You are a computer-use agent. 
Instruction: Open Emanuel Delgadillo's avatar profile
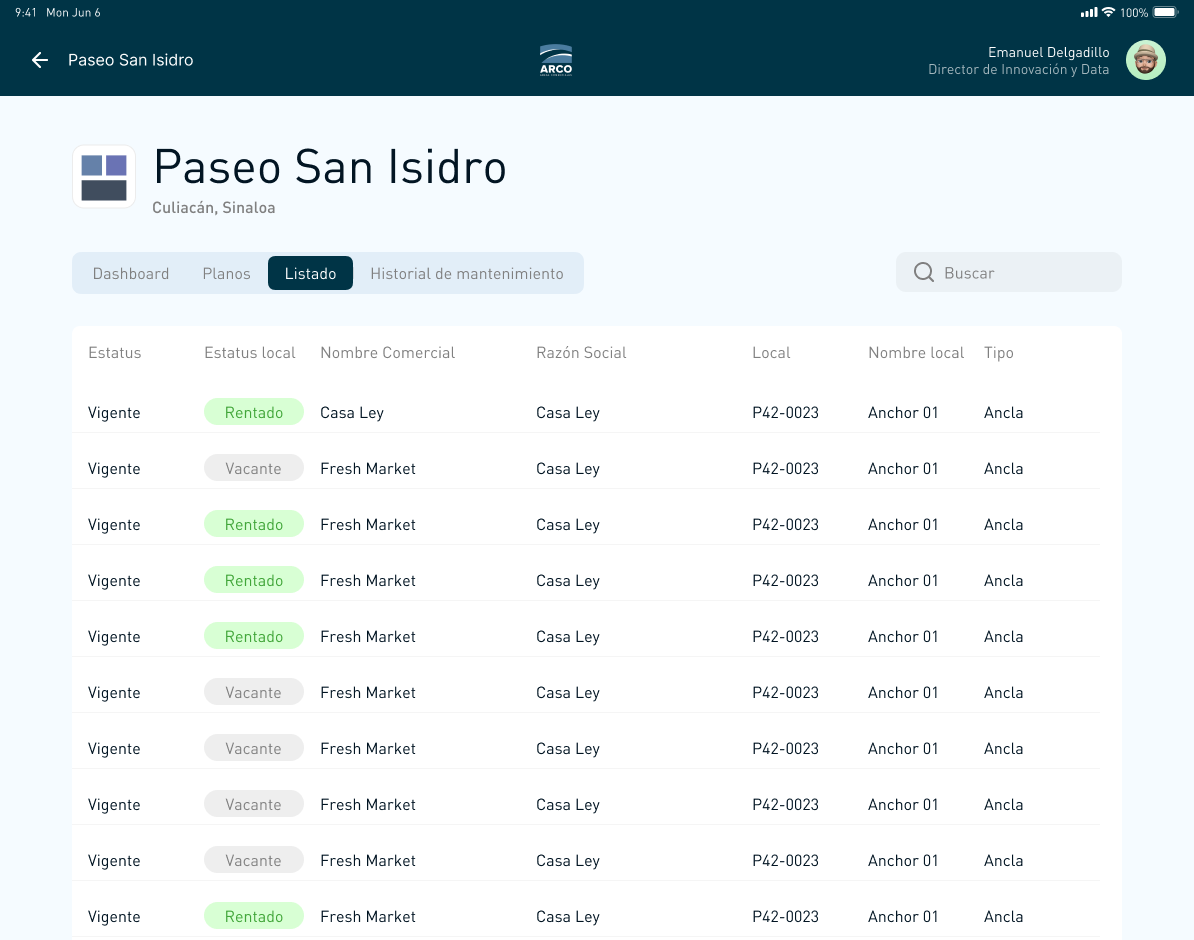pos(1146,60)
